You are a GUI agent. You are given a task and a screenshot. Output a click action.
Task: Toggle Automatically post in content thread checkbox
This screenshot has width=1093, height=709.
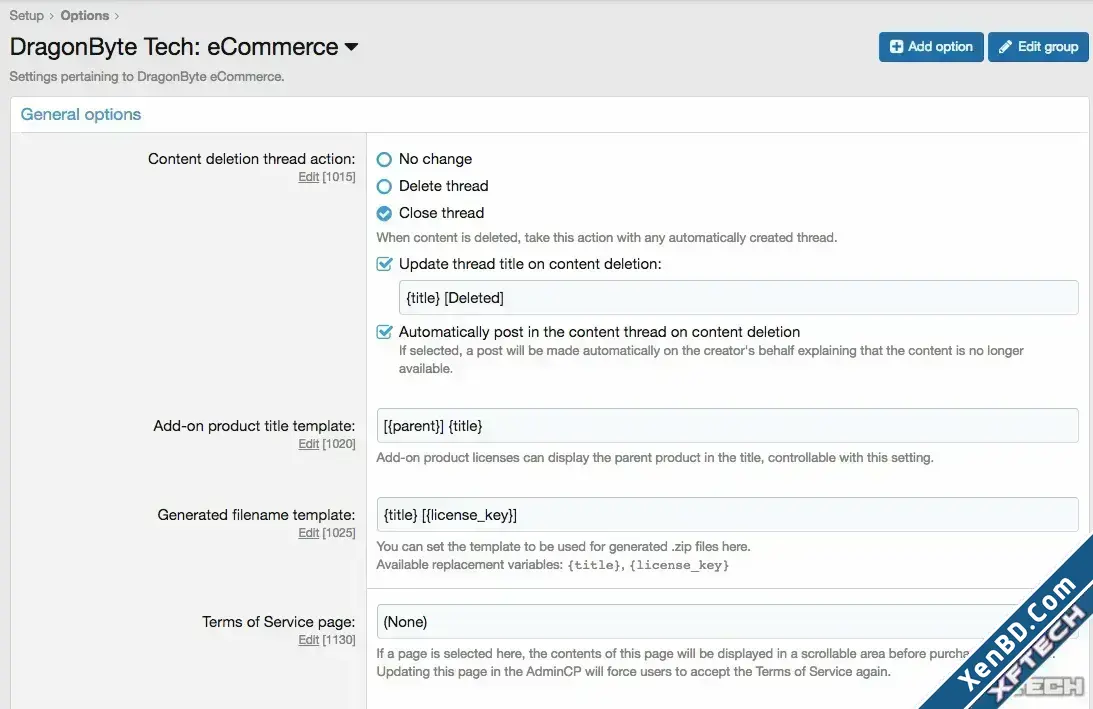(x=384, y=332)
